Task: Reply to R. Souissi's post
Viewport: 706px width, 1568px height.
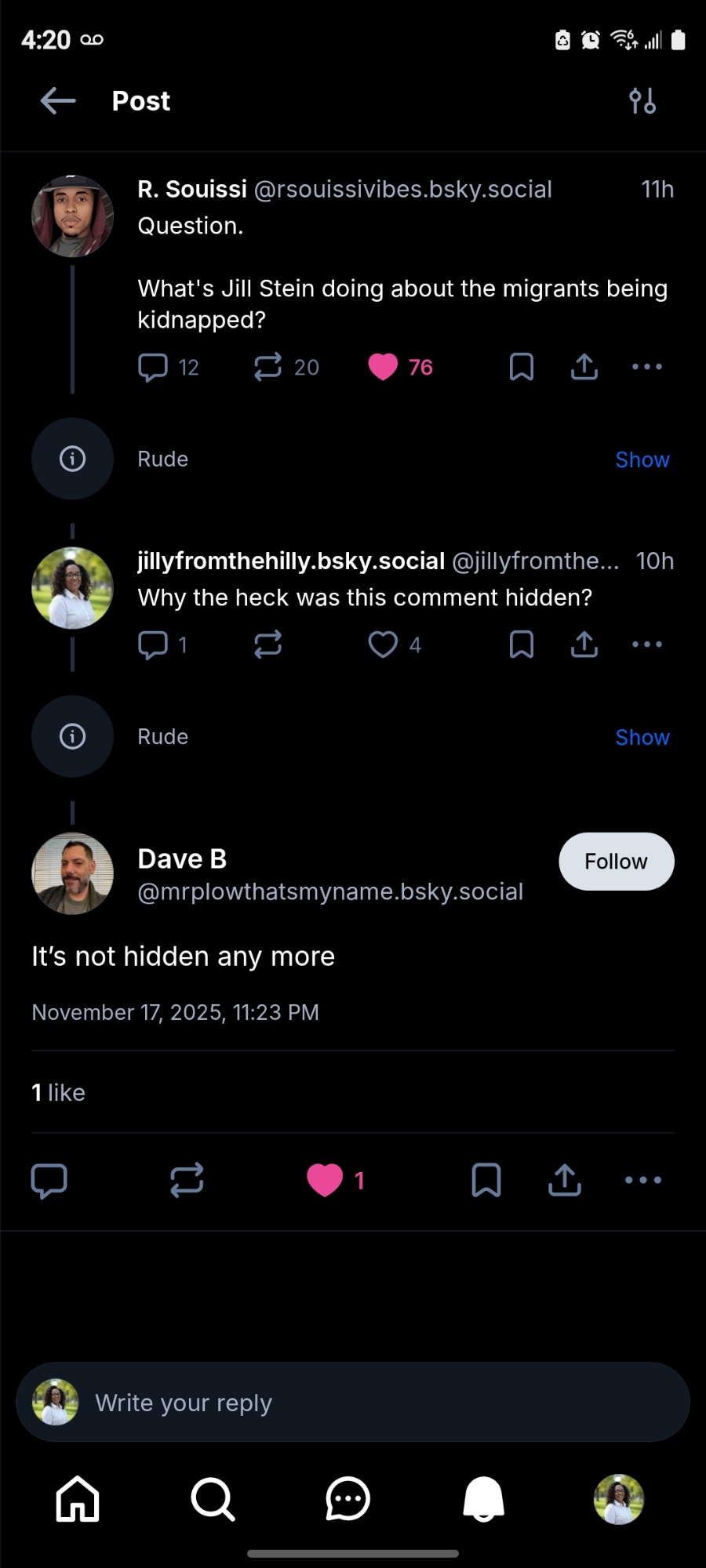Action: 153,367
